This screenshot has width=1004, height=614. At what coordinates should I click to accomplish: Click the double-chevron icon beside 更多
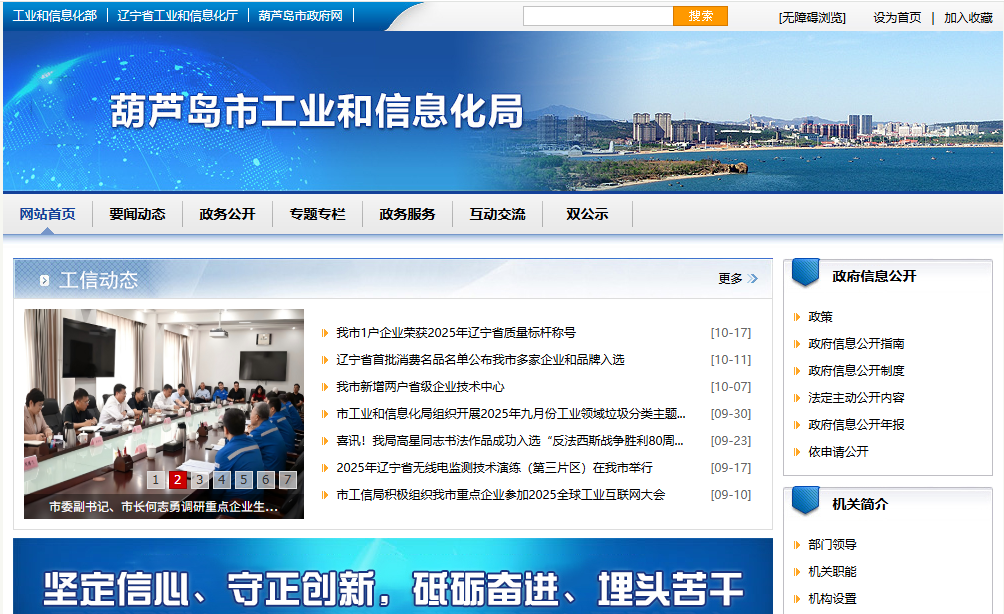(x=753, y=279)
